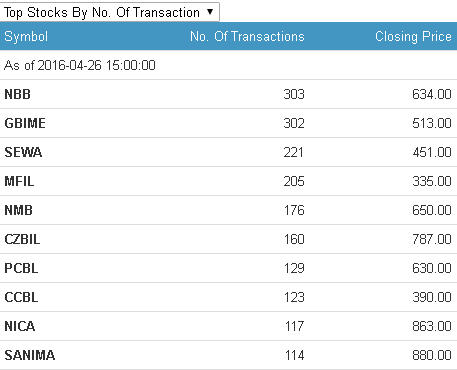Click the dropdown arrow beside Top Stocks selector
Viewport: 457px width, 370px height.
coord(210,12)
